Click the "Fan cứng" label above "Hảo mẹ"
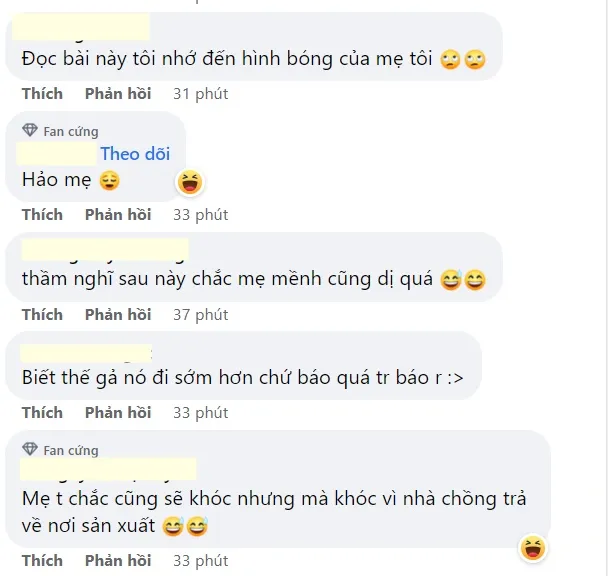Screen dimensions: 608x576 71,131
